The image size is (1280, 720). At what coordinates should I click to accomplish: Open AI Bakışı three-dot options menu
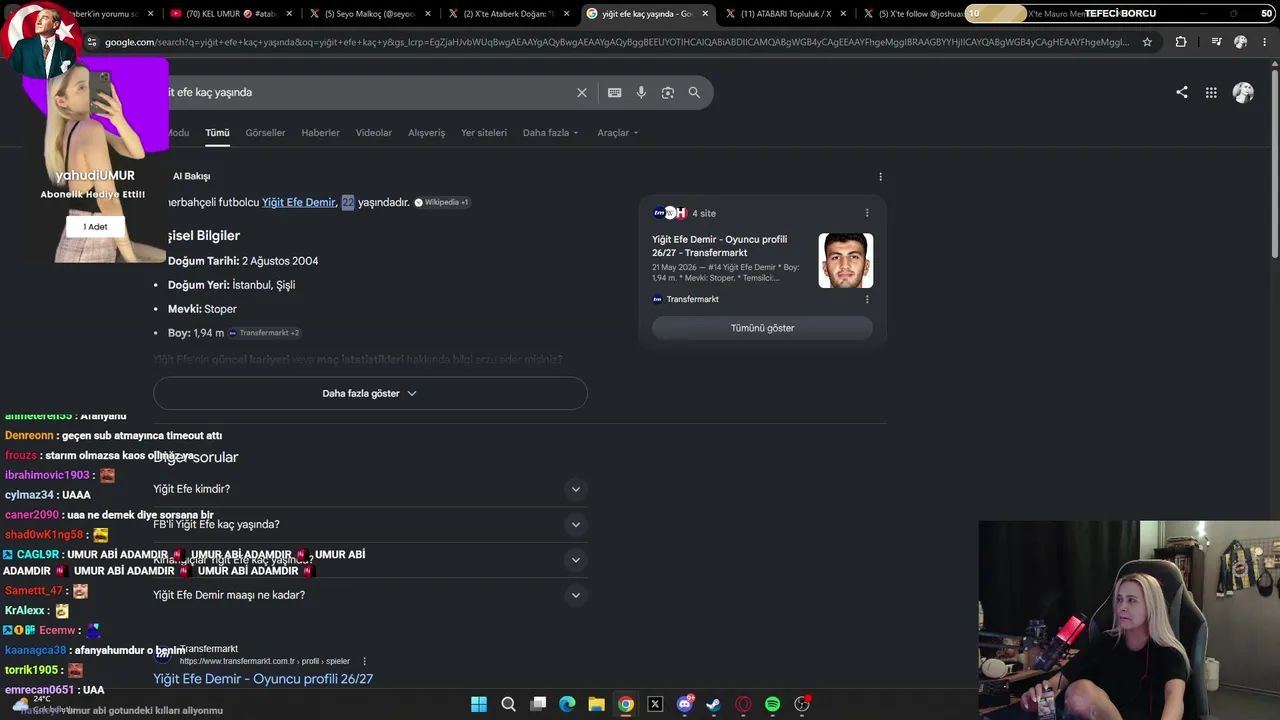pyautogui.click(x=880, y=176)
